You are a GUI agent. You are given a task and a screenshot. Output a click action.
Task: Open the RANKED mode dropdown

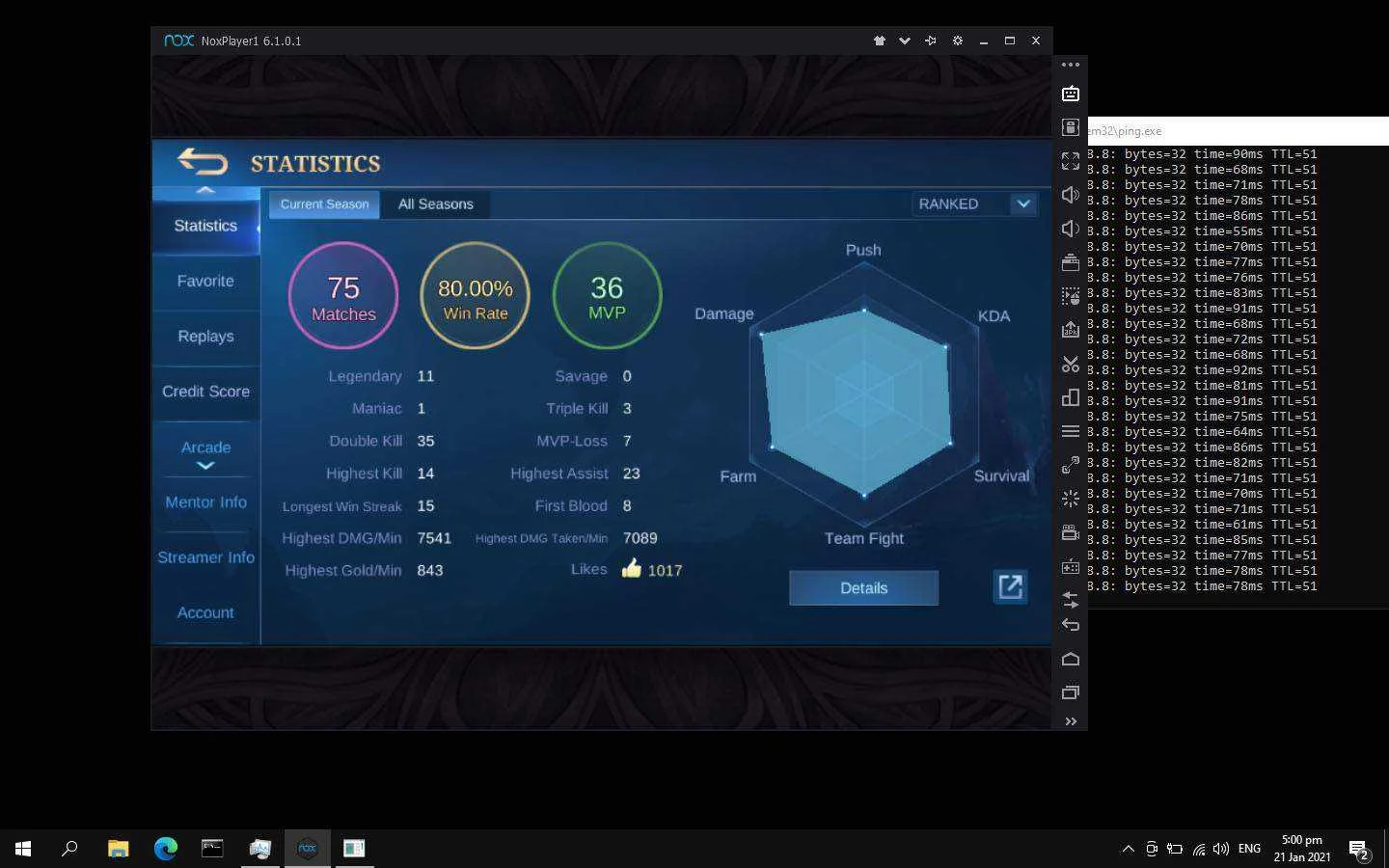(x=974, y=203)
